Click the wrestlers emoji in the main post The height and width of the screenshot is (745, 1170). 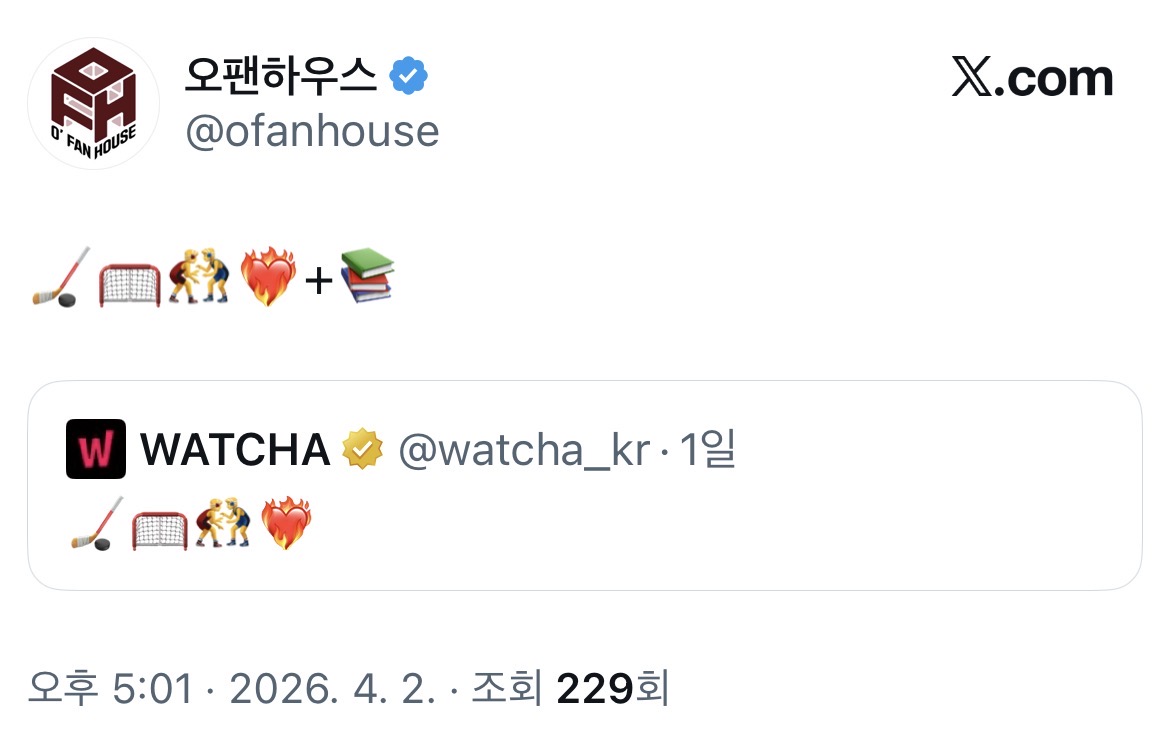198,278
